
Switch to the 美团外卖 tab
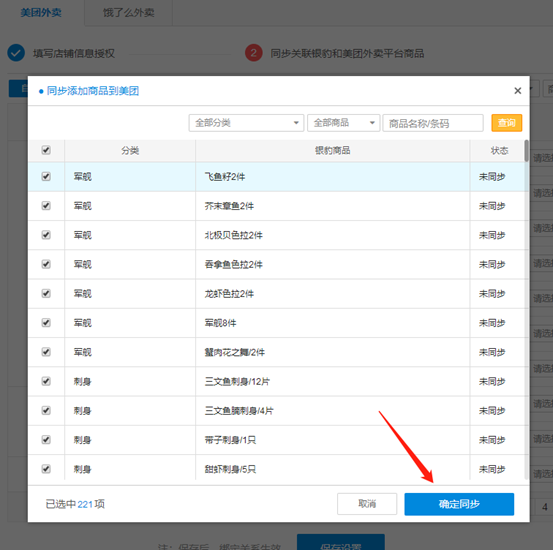[41, 13]
